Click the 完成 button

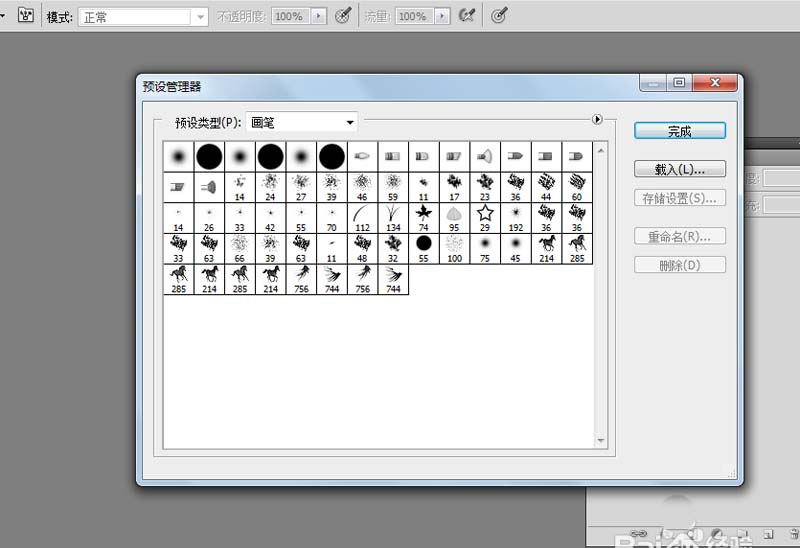coord(679,131)
